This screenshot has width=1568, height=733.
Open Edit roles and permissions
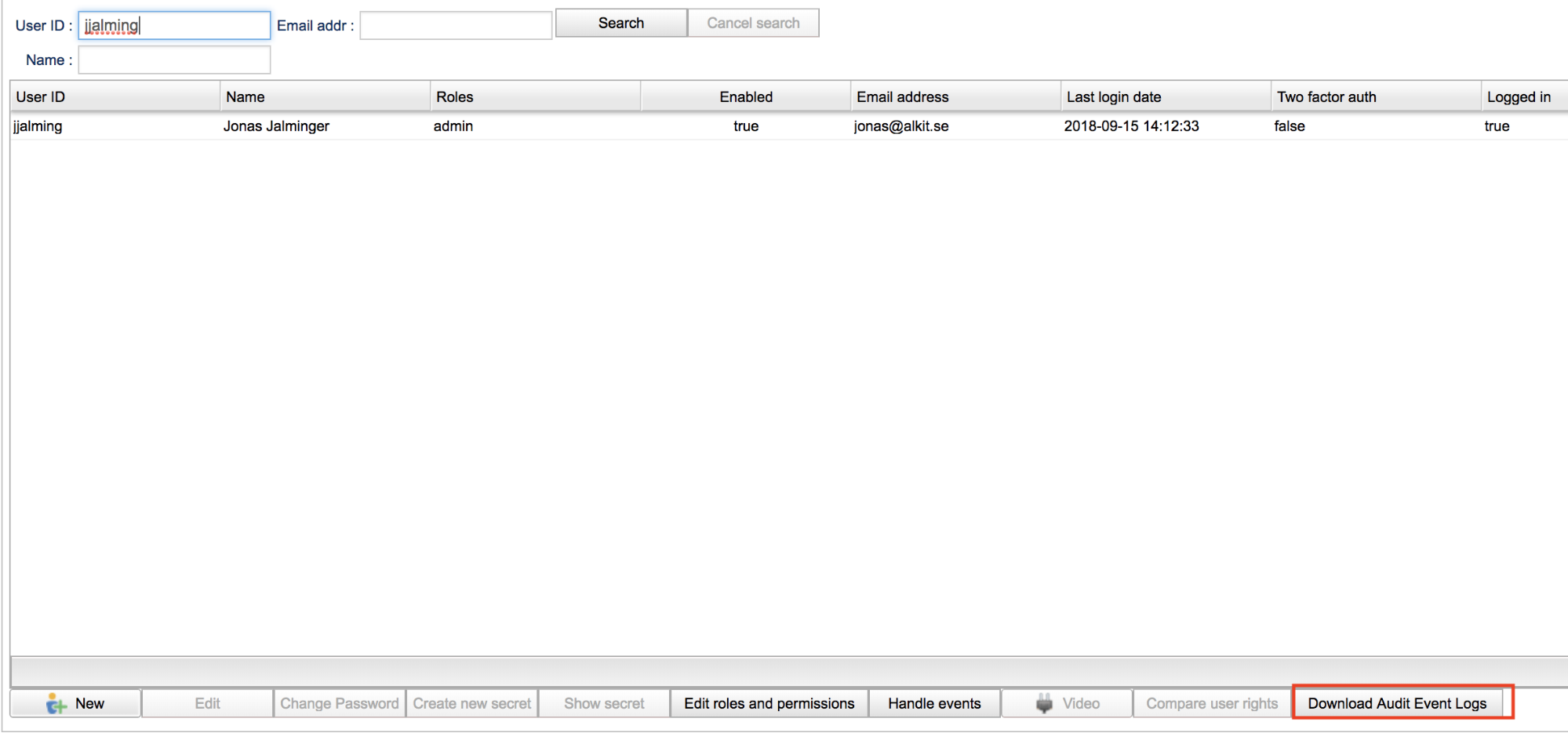[769, 703]
